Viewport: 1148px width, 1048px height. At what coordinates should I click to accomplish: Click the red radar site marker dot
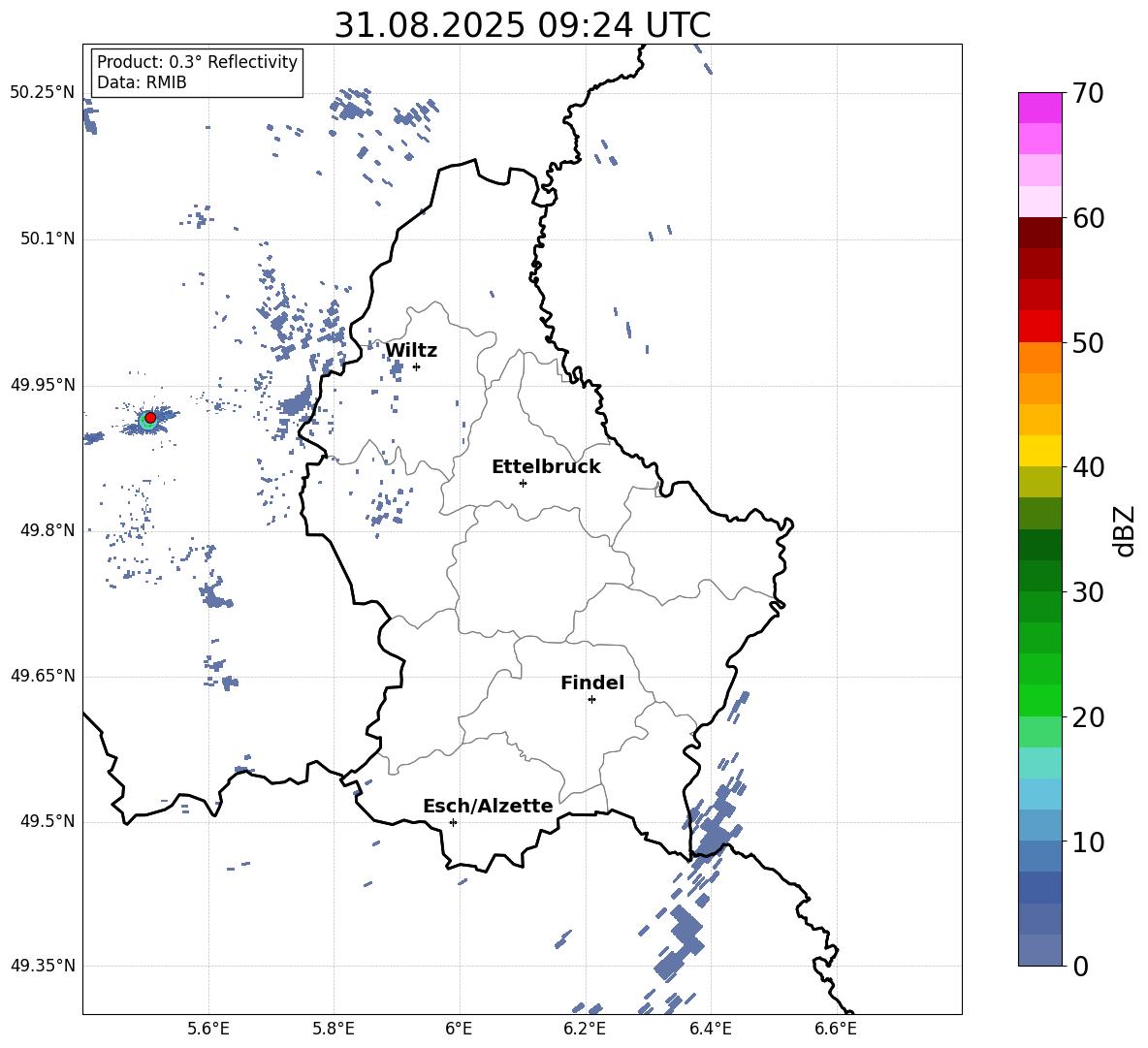pos(150,418)
